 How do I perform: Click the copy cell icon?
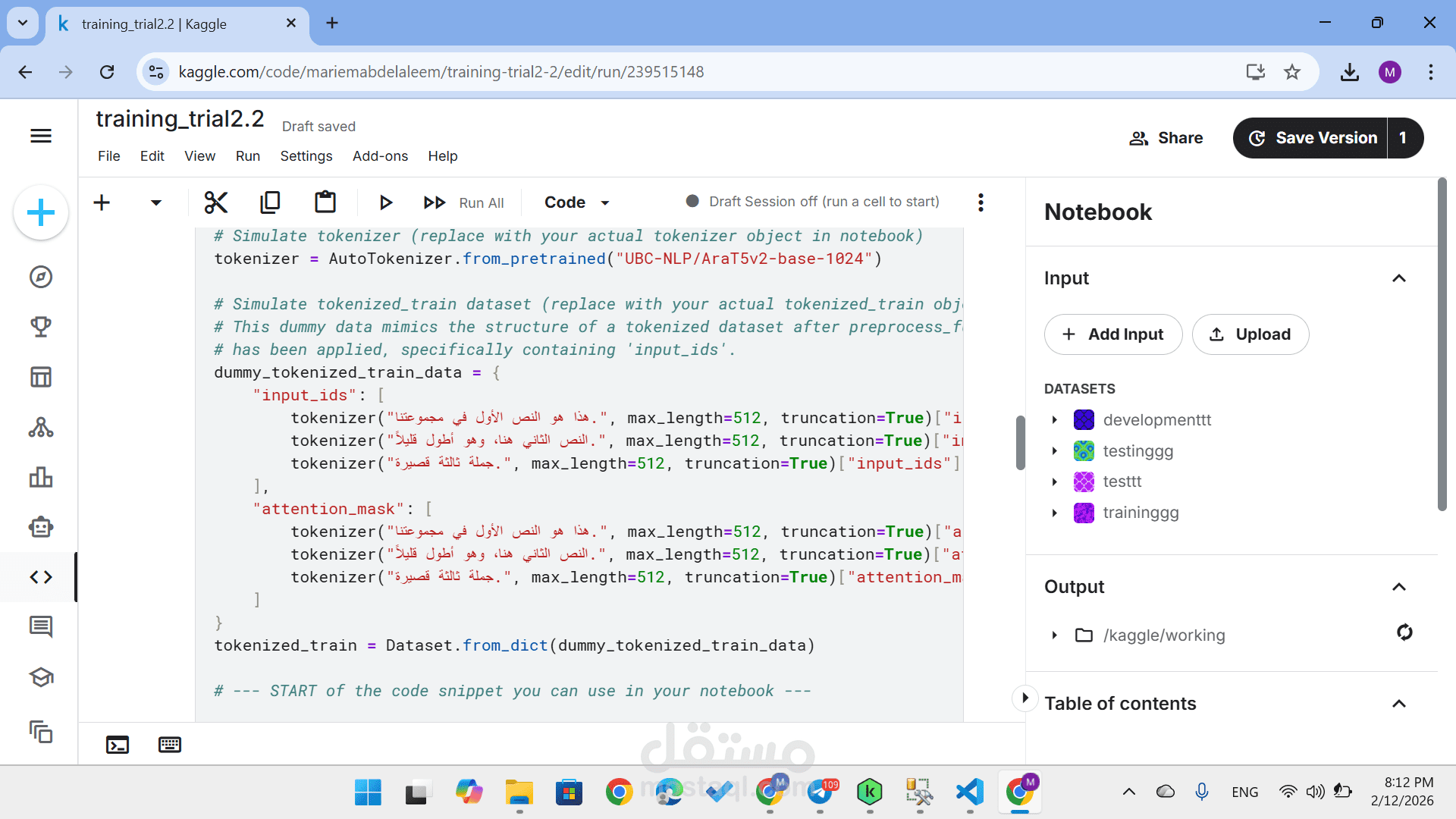[x=270, y=202]
